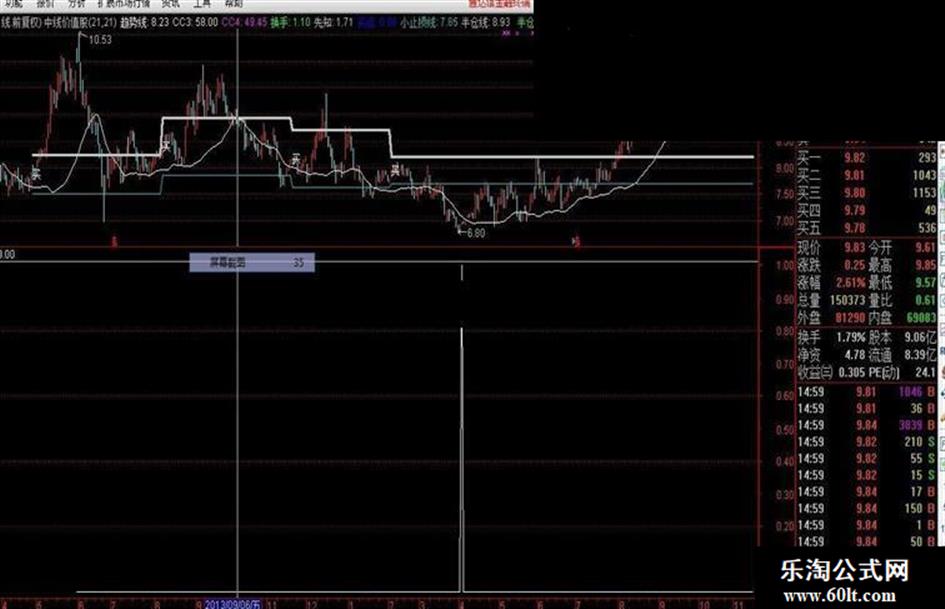Open the 分析 menu in the menu bar
This screenshot has width=945, height=609.
point(77,4)
